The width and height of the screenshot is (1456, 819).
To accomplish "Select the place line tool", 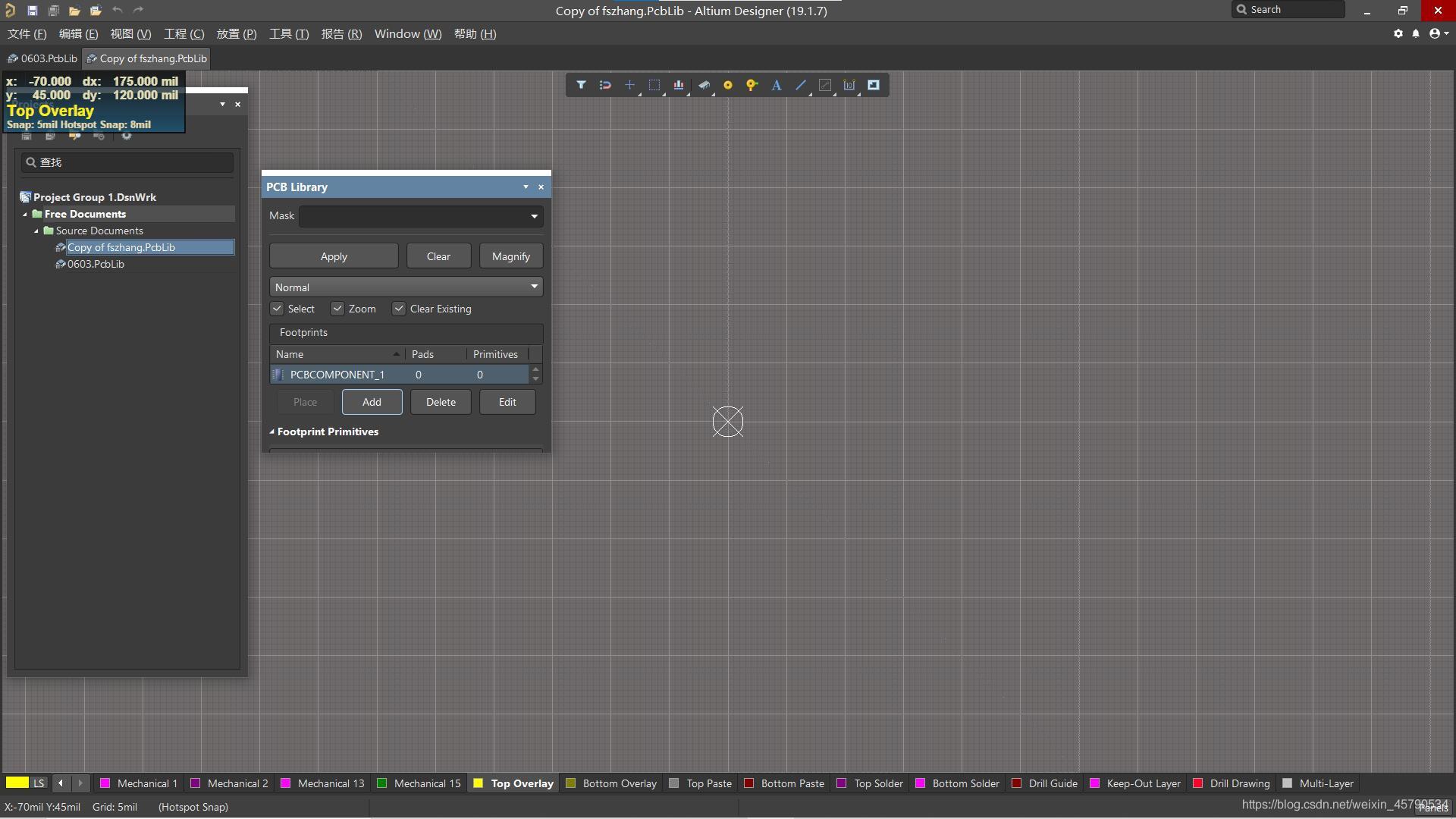I will tap(801, 85).
